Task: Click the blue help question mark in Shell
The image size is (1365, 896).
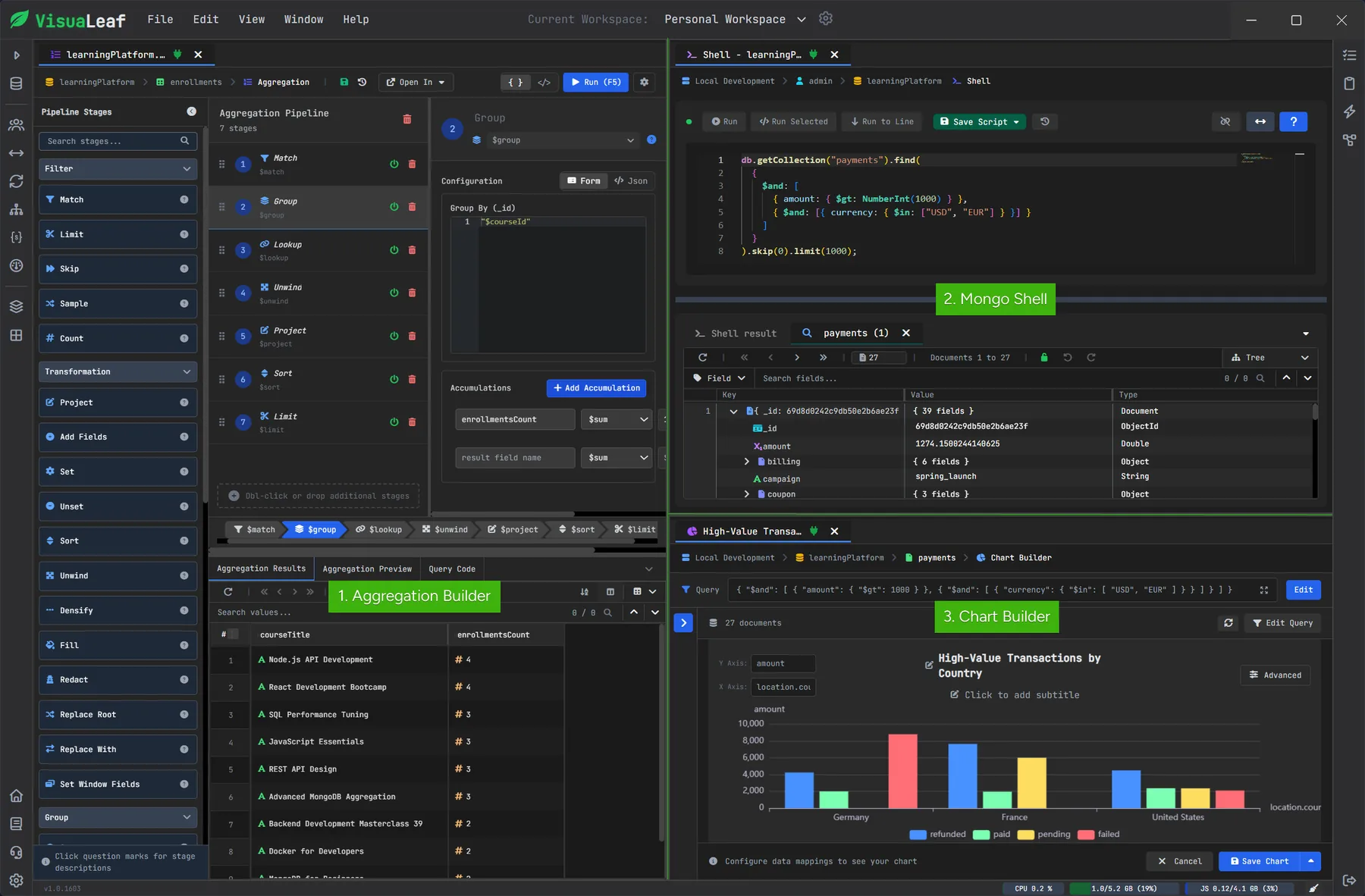Action: click(1293, 121)
